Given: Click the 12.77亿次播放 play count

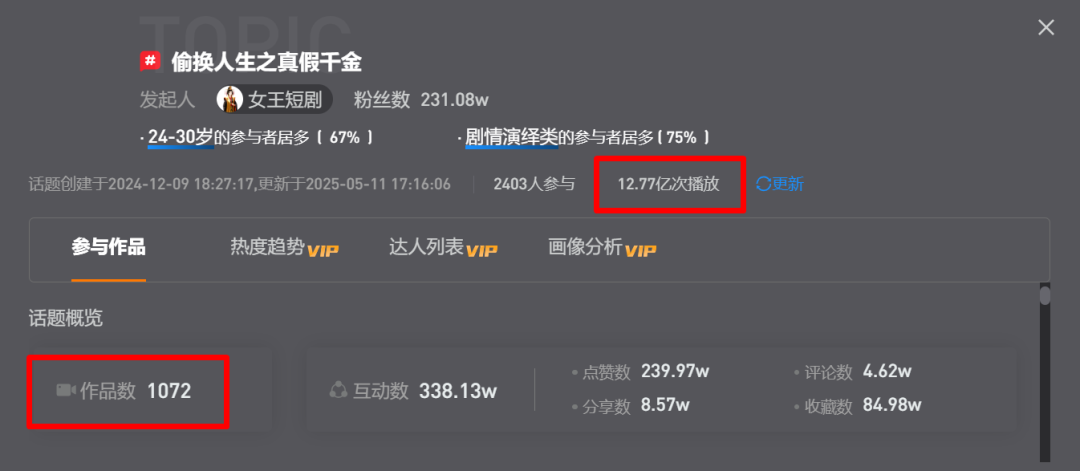Looking at the screenshot, I should coord(668,184).
